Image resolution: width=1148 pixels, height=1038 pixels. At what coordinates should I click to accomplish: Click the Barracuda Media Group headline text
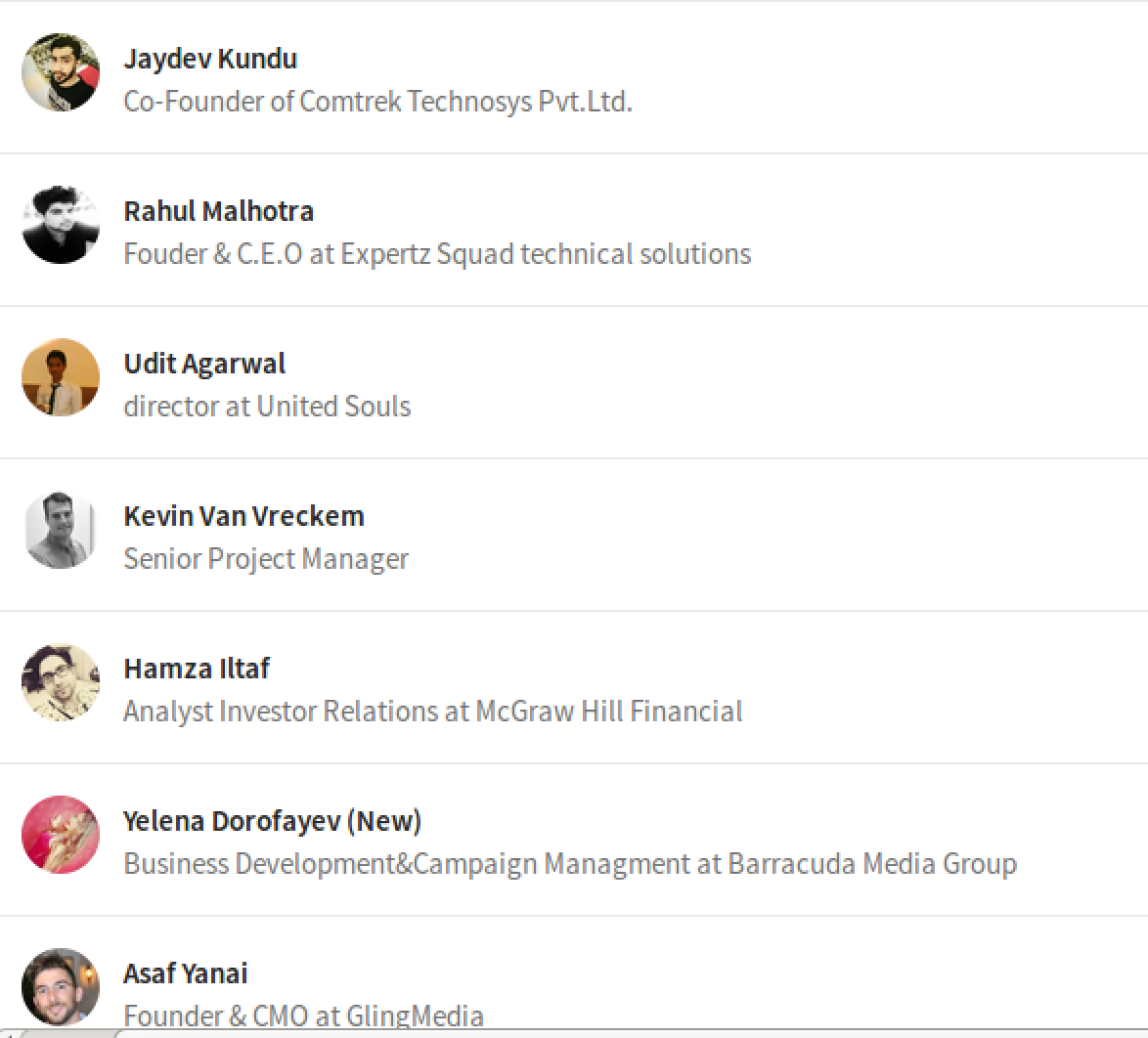click(569, 864)
